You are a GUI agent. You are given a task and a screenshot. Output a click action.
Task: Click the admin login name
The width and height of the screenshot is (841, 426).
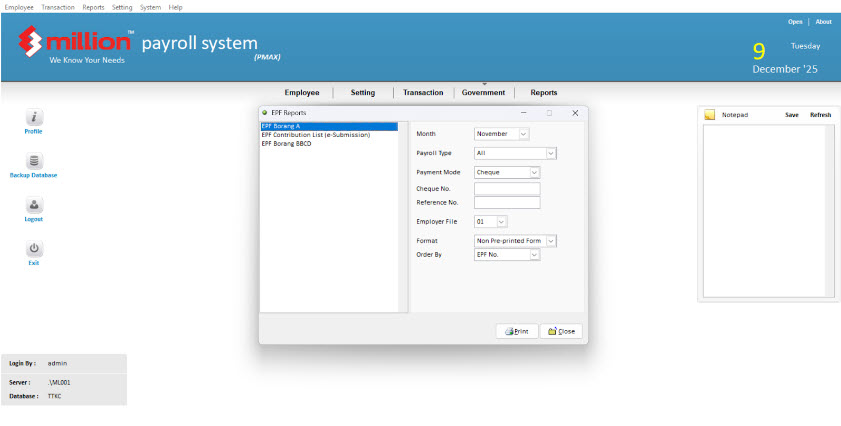[57, 364]
